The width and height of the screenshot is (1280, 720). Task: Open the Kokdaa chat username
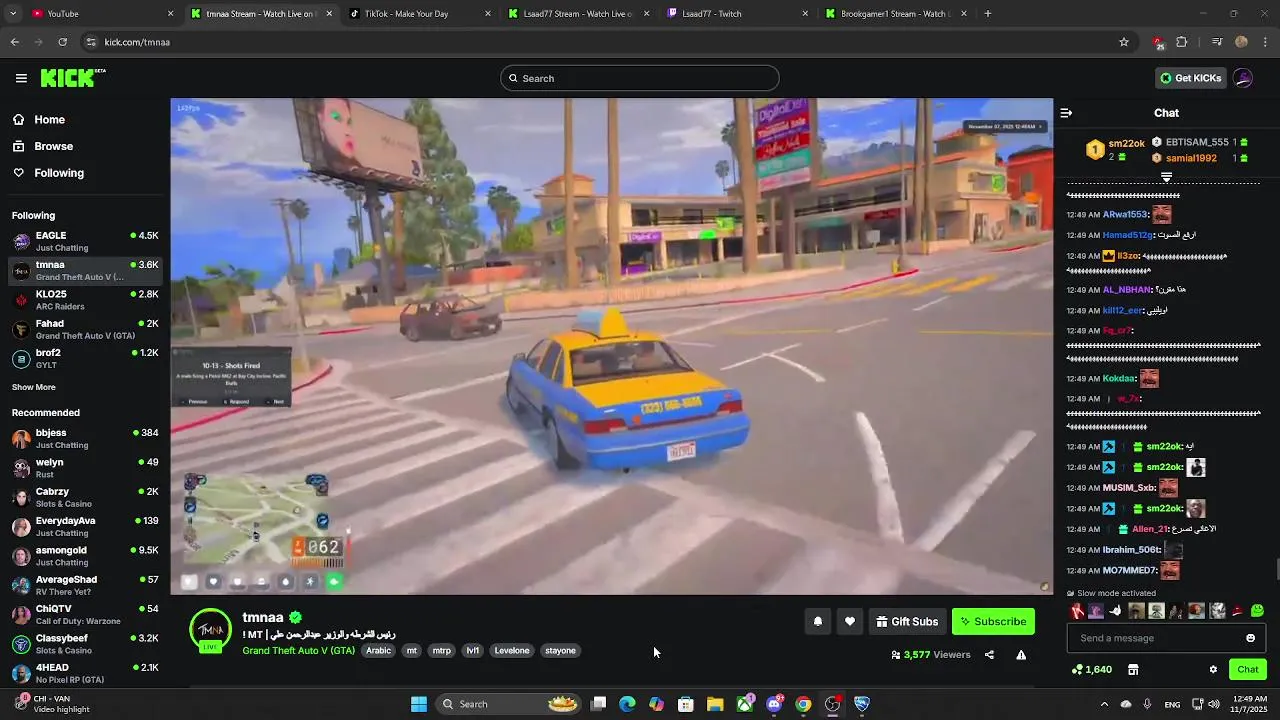click(x=1119, y=378)
